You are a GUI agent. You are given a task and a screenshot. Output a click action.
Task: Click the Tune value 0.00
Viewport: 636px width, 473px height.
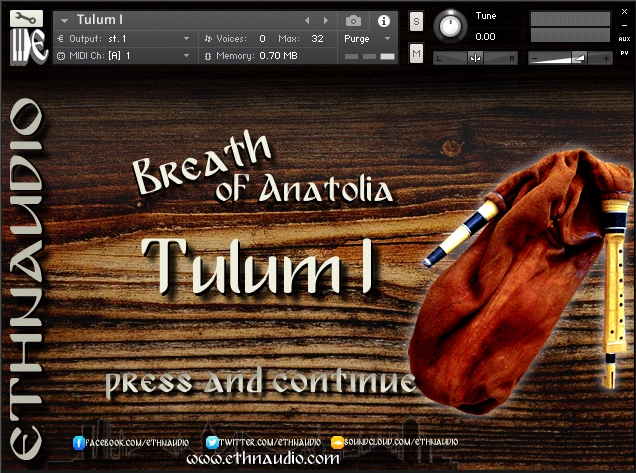pos(485,37)
